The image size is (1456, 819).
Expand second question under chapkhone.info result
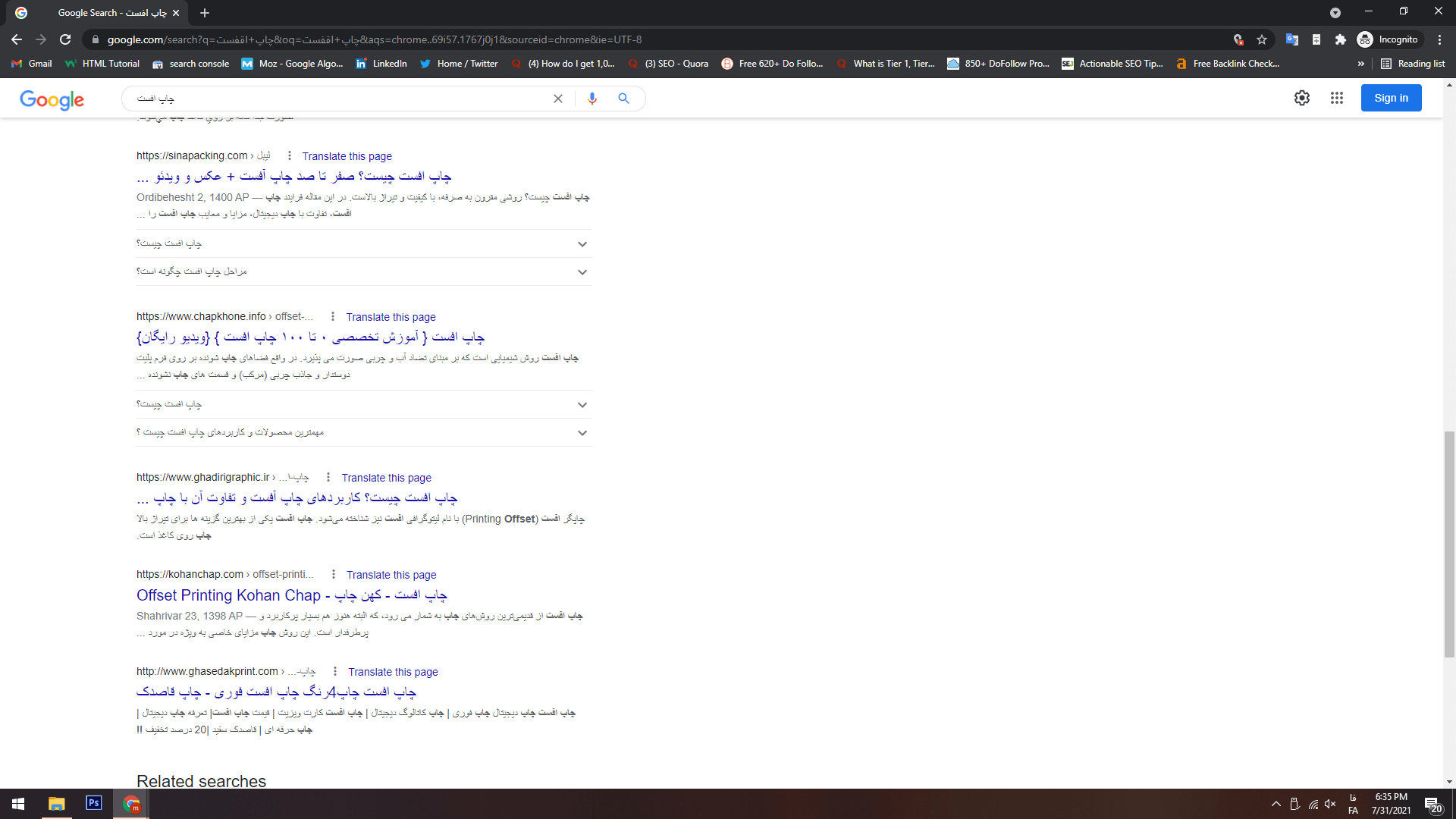tap(363, 432)
